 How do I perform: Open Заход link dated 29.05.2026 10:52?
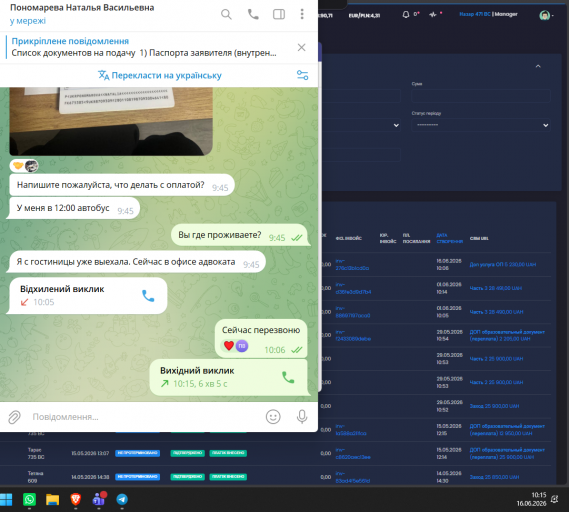[x=494, y=406]
